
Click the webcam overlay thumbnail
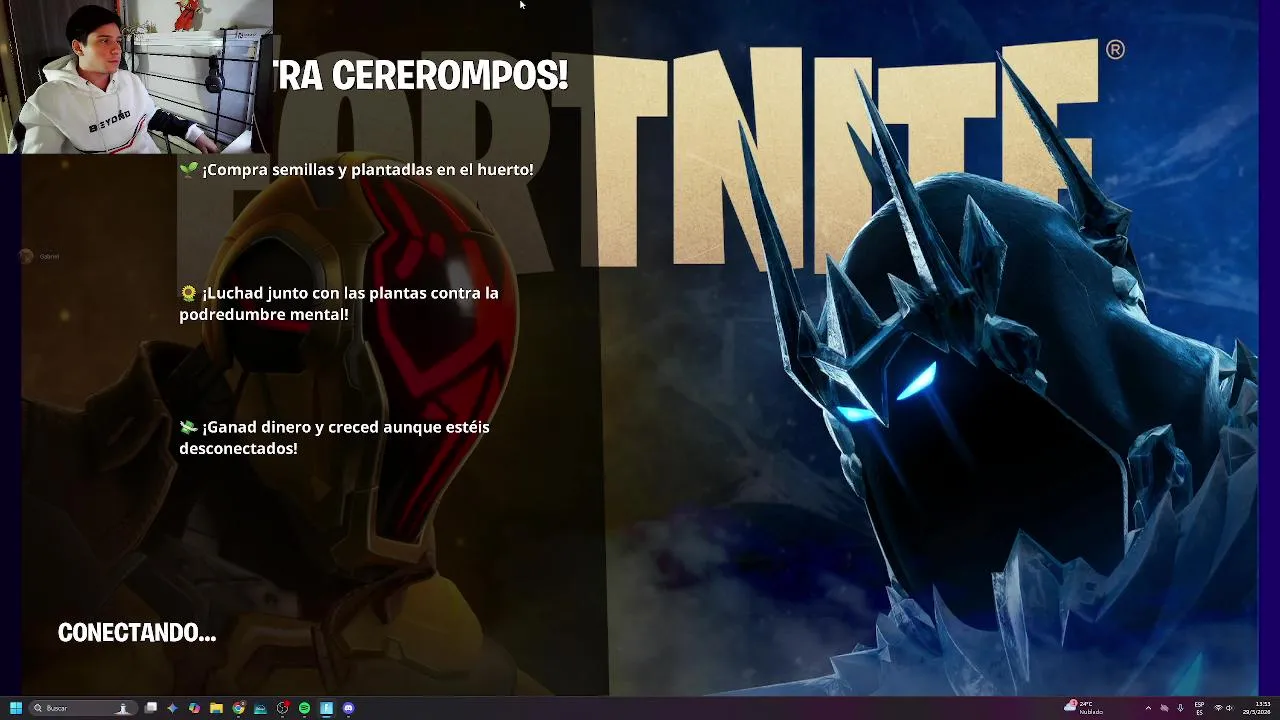pos(137,76)
